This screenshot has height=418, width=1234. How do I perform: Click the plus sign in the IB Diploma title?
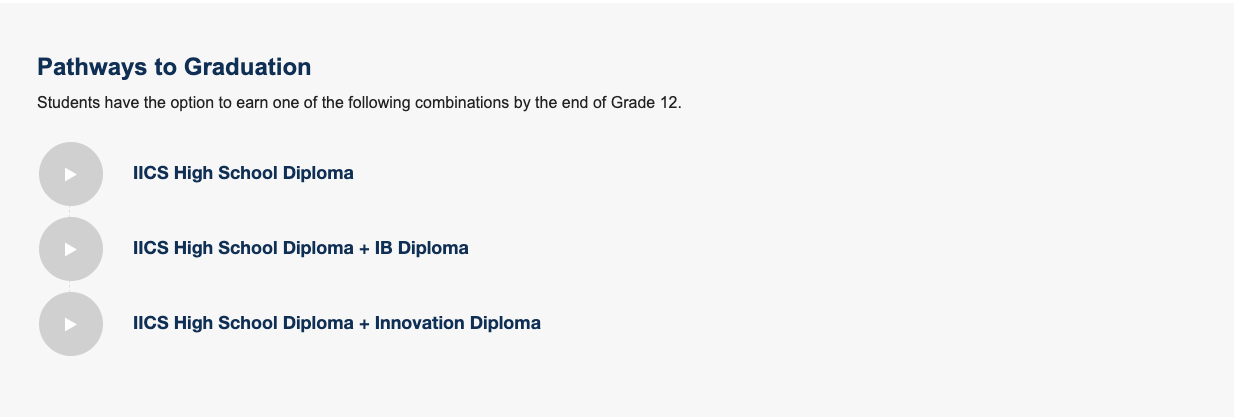(364, 248)
